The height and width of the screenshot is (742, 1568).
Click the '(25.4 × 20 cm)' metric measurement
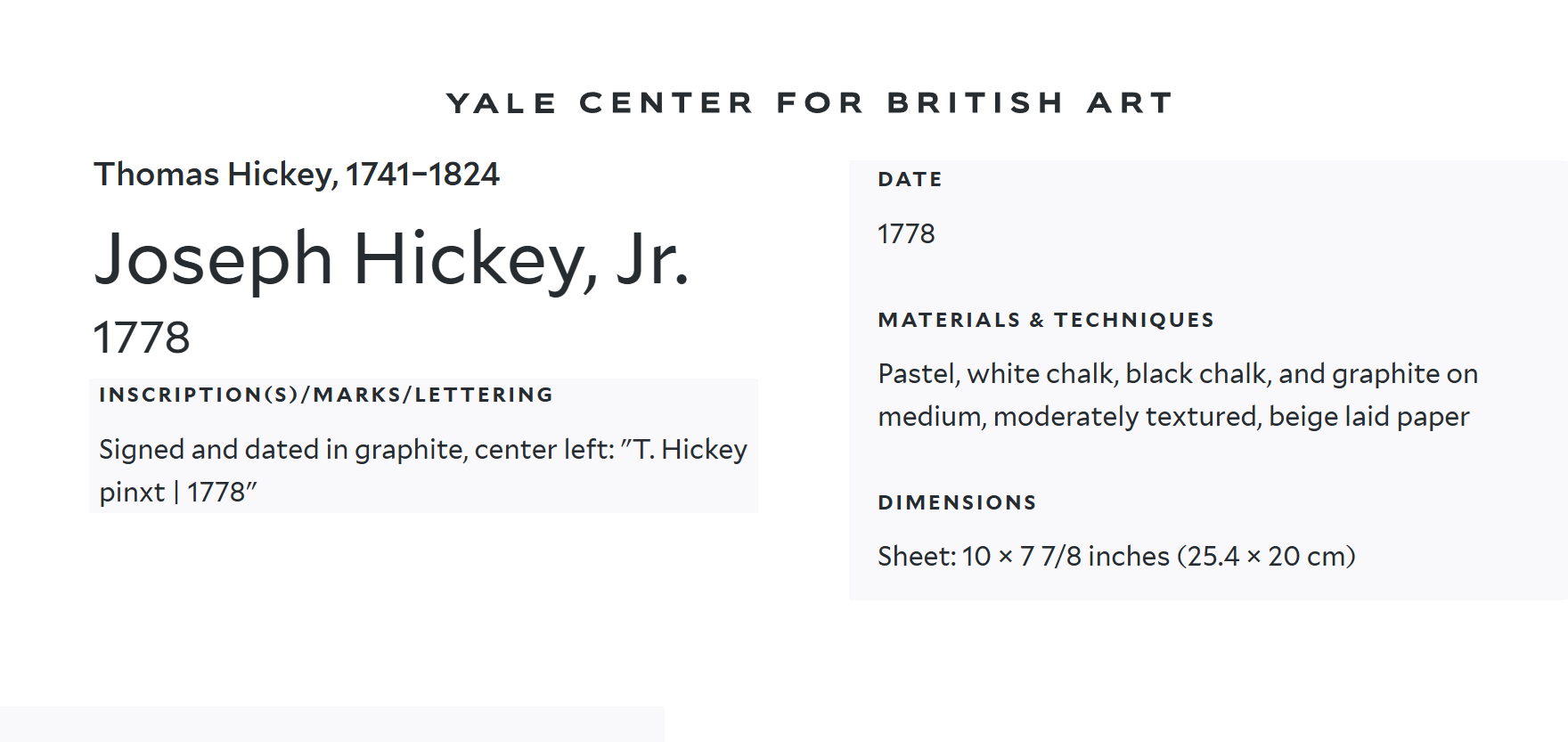[x=1266, y=557]
